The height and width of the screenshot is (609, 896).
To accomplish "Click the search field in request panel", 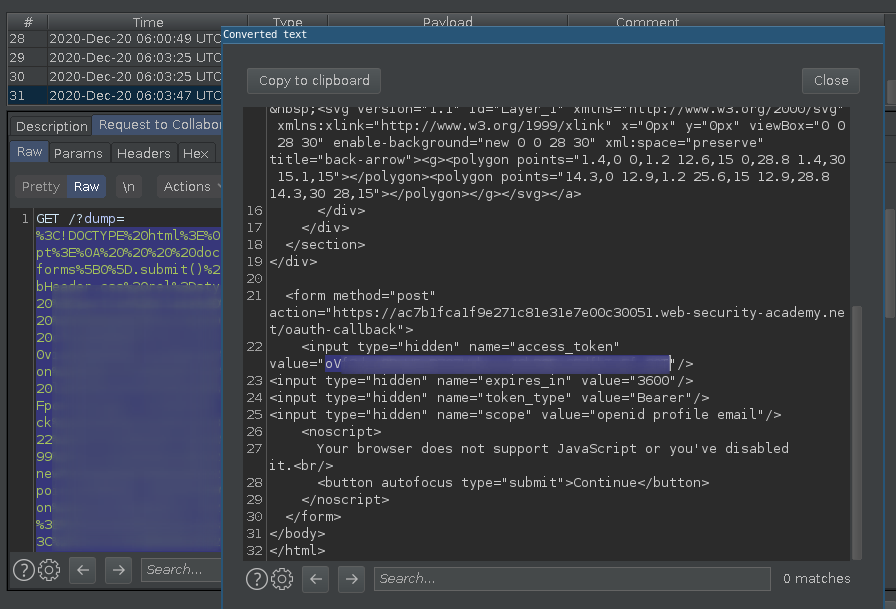I will [182, 570].
